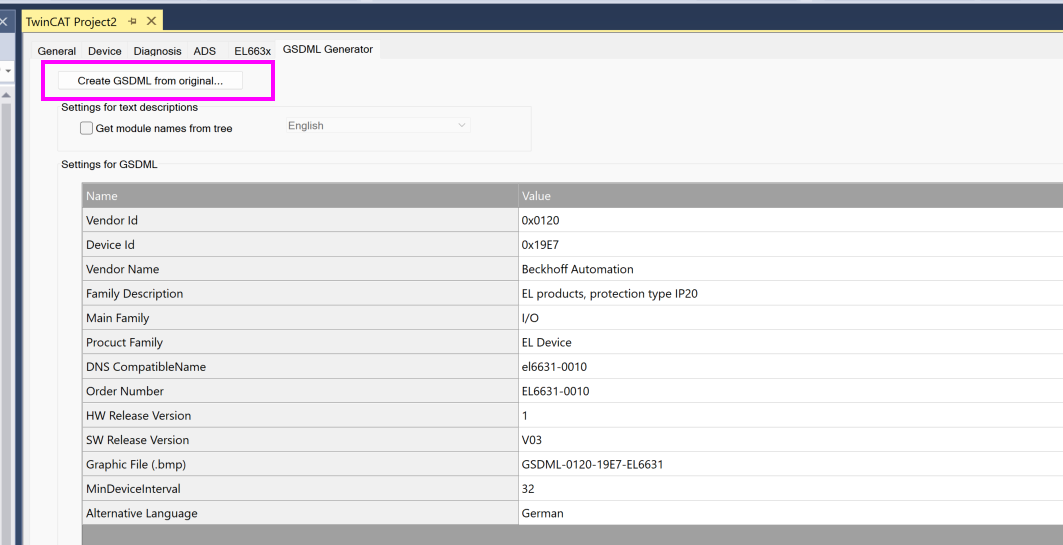This screenshot has height=545, width=1063.
Task: Select the Order Number label cell
Action: point(300,391)
